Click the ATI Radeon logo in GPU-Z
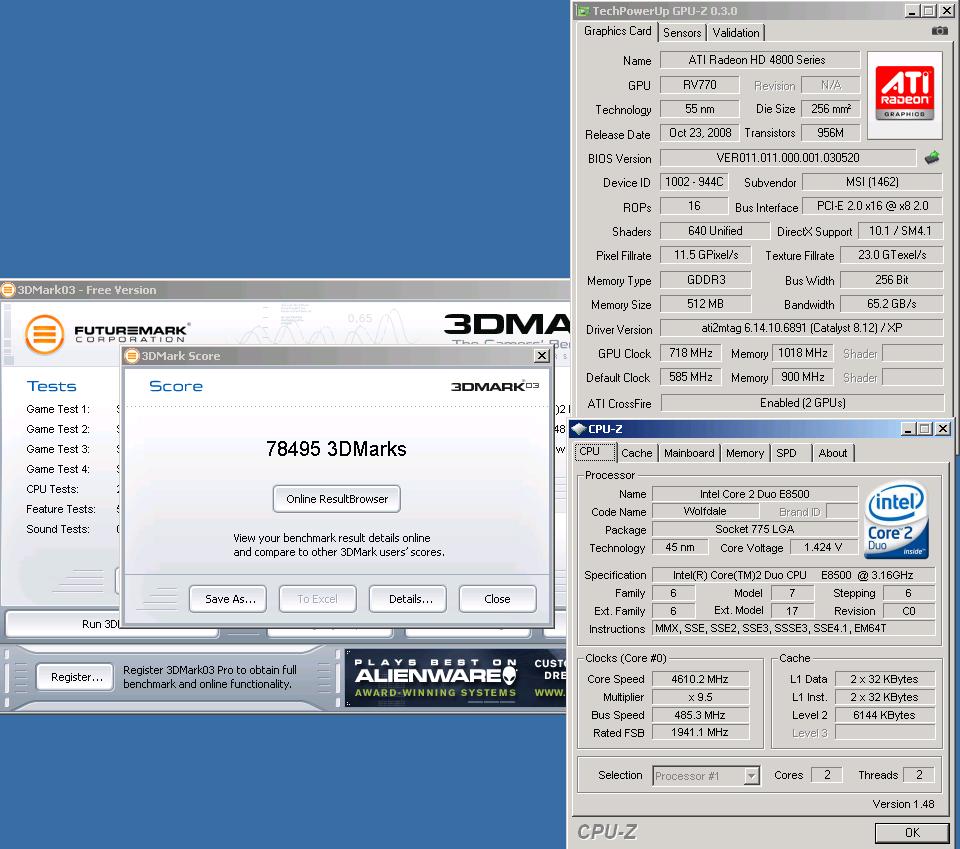The height and width of the screenshot is (849, 960). [x=904, y=94]
